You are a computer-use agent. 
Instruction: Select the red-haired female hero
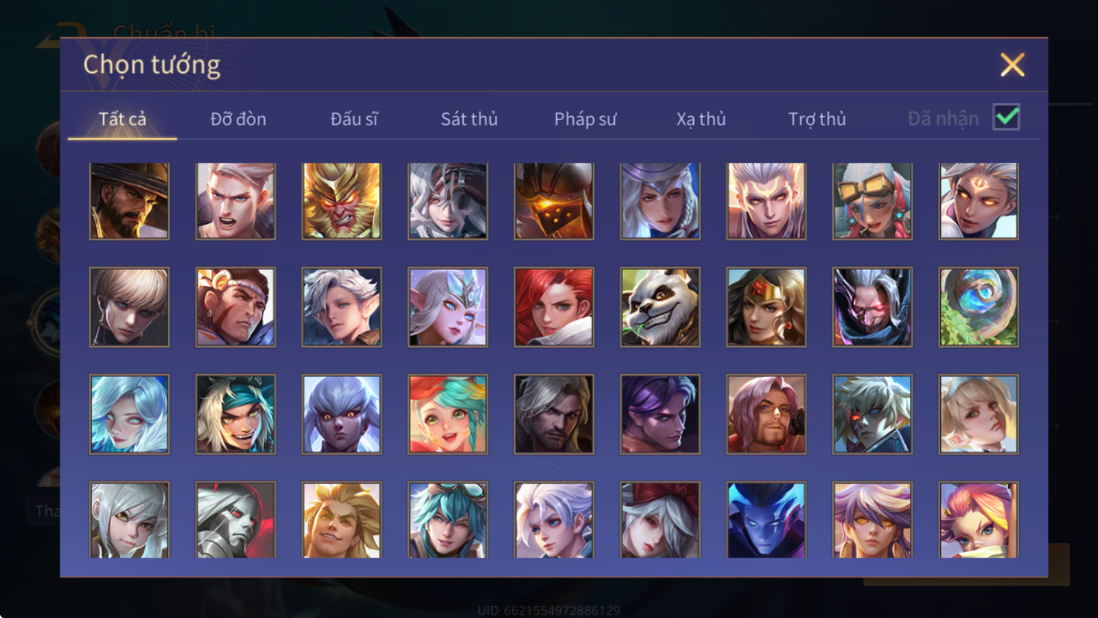click(554, 307)
